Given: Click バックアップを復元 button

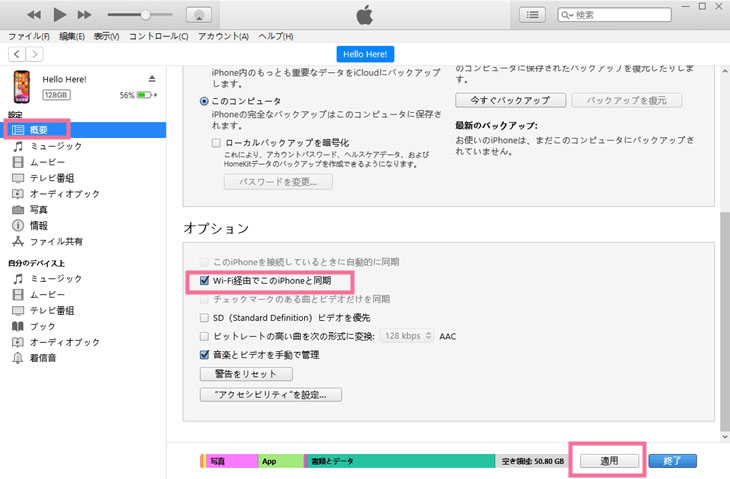Looking at the screenshot, I should coord(627,100).
